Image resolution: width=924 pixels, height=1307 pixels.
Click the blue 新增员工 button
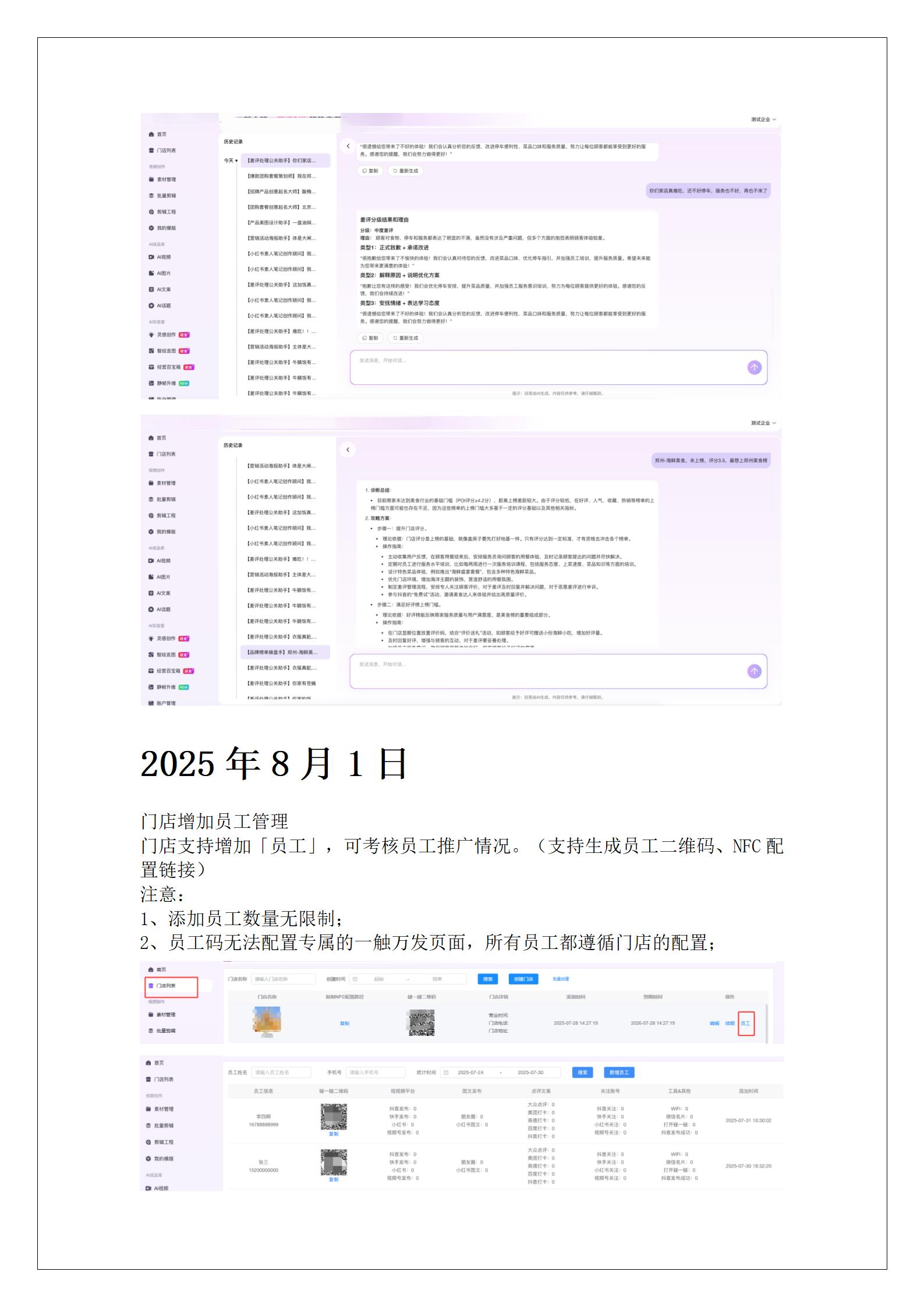click(x=618, y=1072)
